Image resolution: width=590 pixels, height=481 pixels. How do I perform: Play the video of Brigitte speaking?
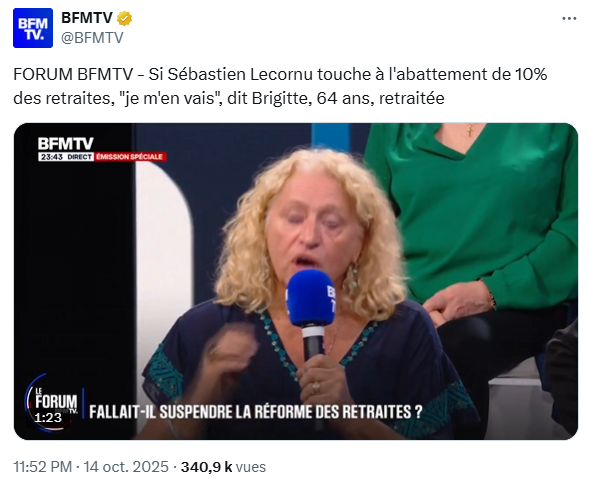[x=296, y=281]
